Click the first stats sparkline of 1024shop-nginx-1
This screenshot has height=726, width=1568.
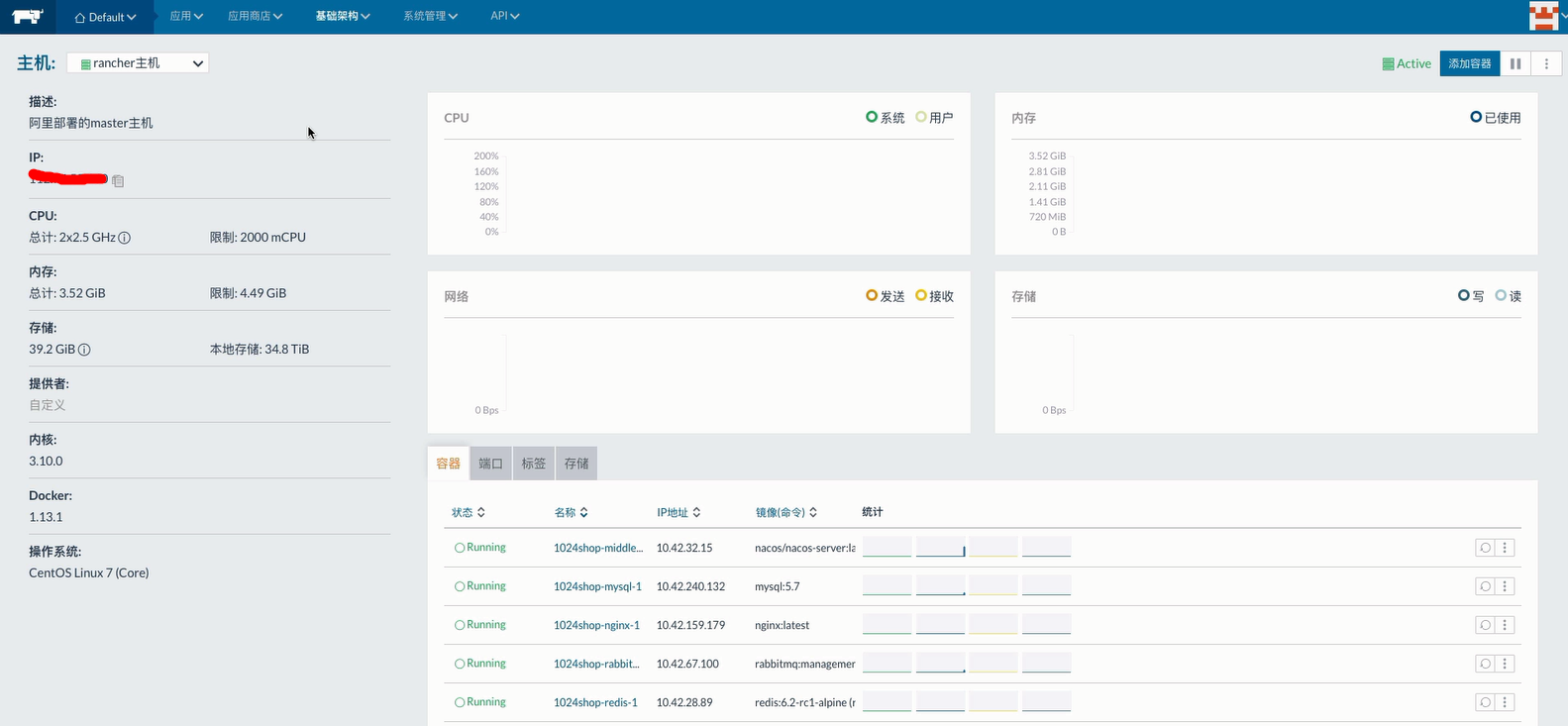point(888,624)
